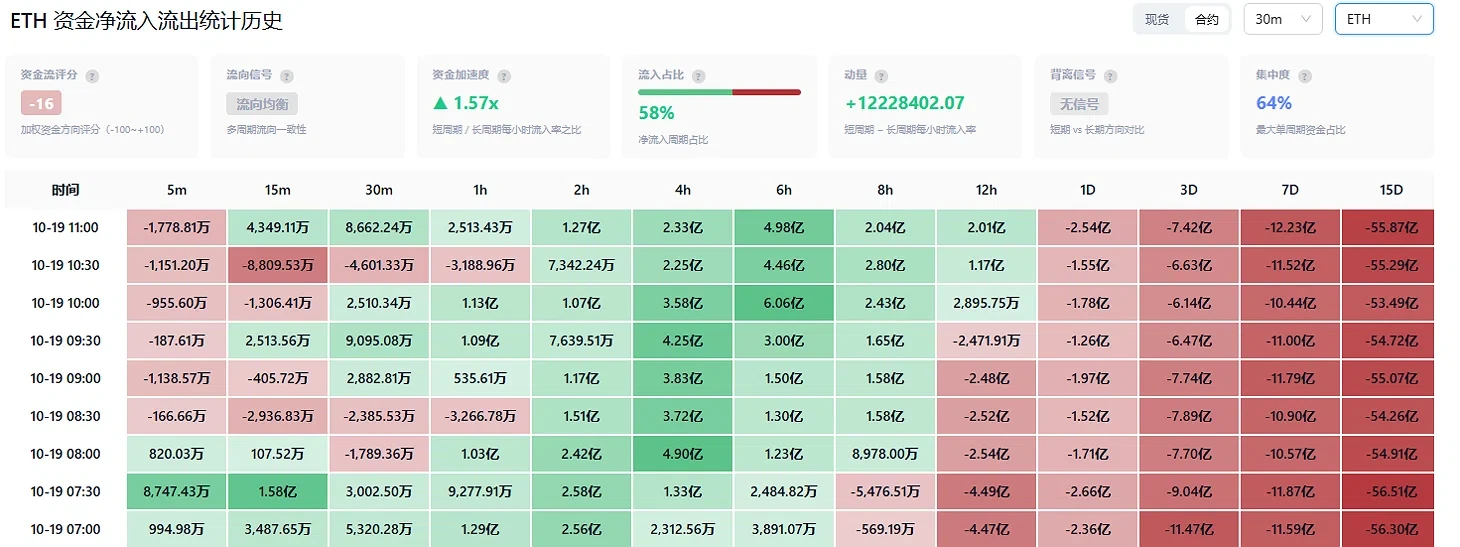
Task: Click the 6h column header
Action: 783,190
